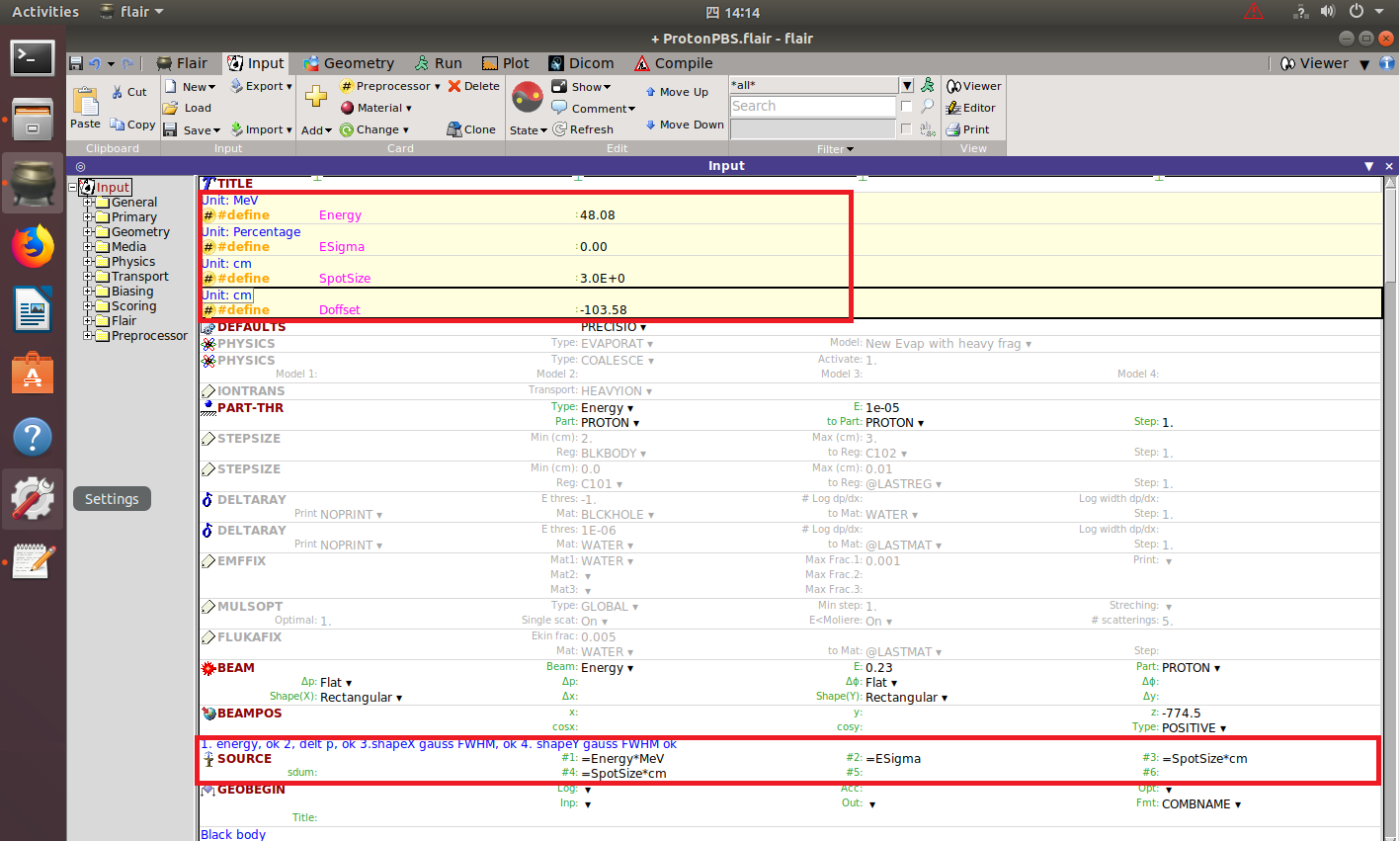Click the Save disk icon in quick toolbar
This screenshot has width=1400, height=841.
tap(76, 63)
